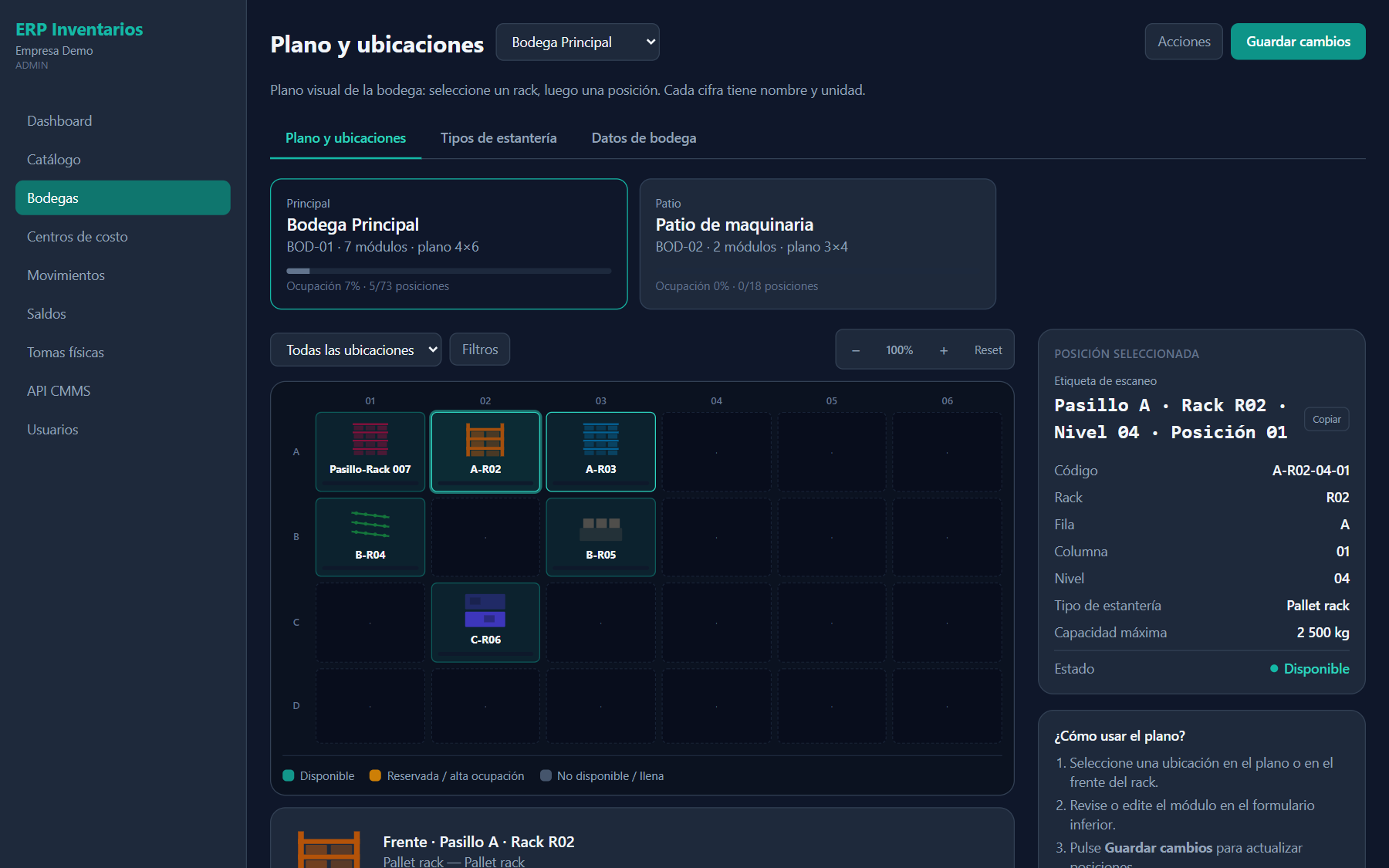Click the Guardar cambios button

(x=1298, y=42)
